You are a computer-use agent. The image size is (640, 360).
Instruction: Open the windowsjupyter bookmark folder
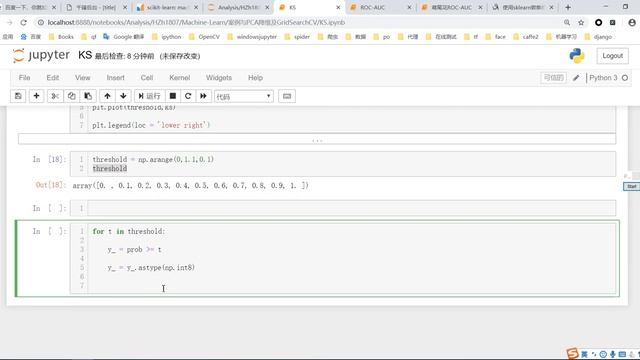(x=252, y=37)
